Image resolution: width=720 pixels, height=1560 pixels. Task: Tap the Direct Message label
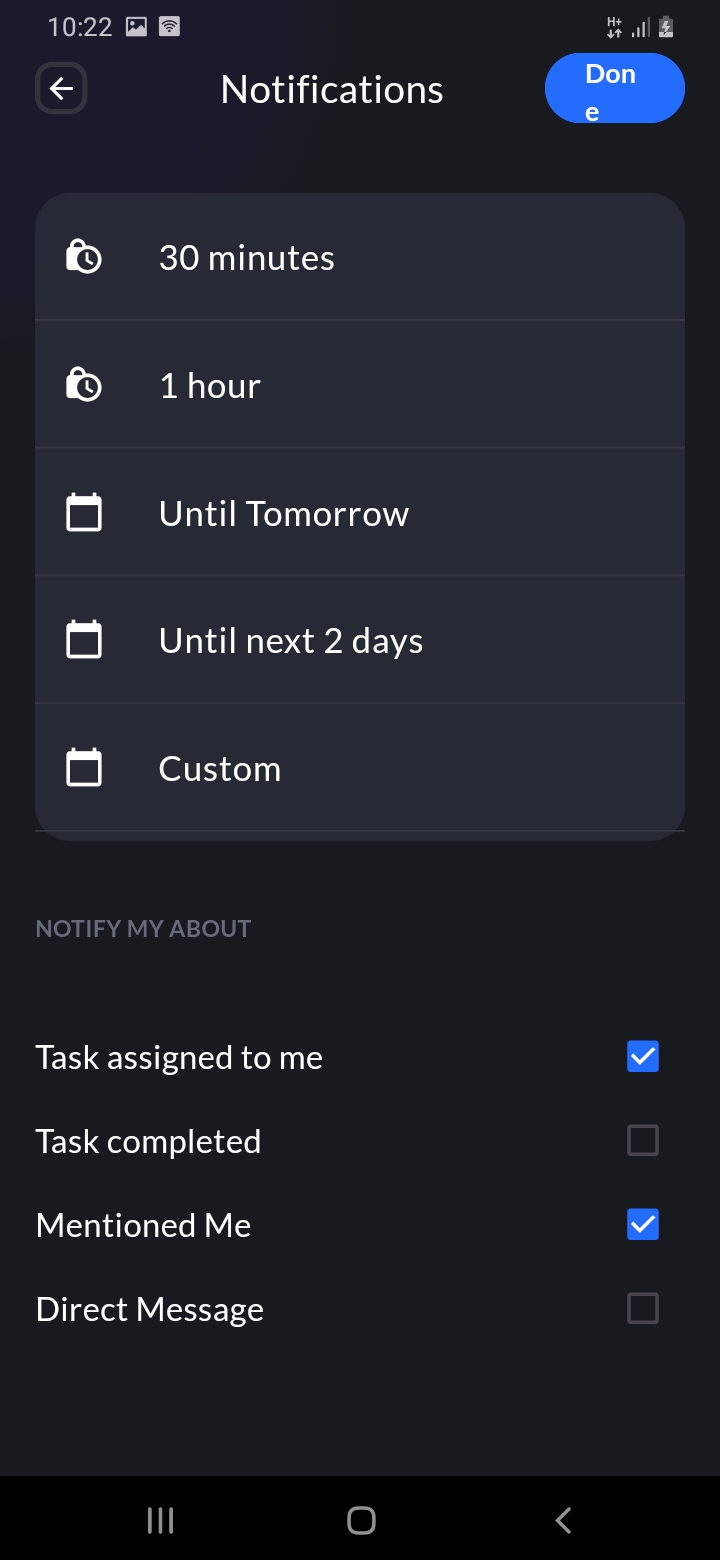(x=150, y=1309)
